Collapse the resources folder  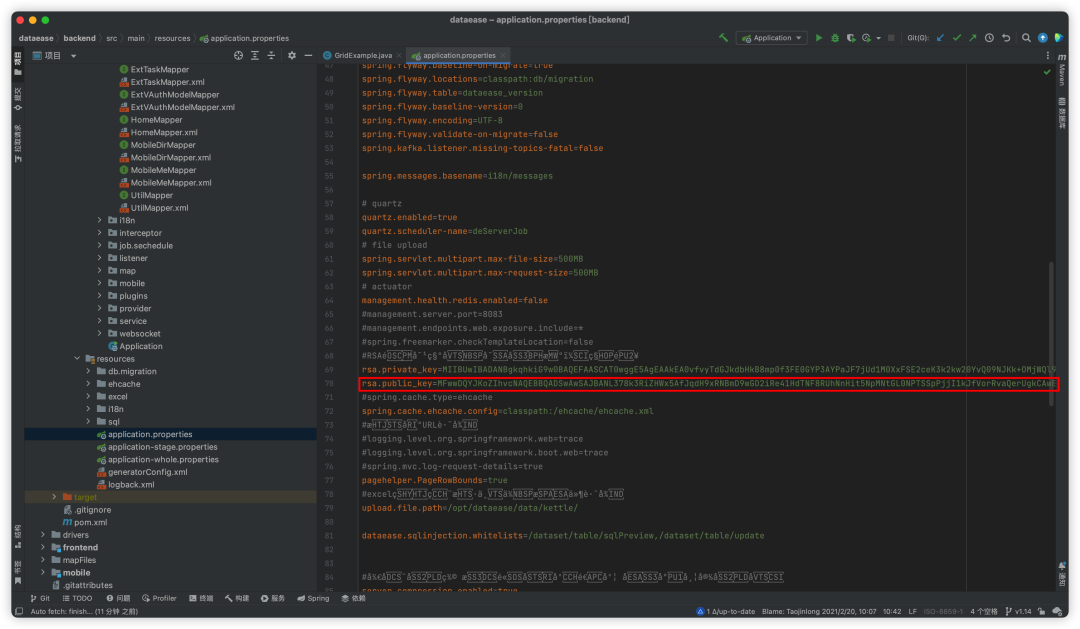pos(77,359)
